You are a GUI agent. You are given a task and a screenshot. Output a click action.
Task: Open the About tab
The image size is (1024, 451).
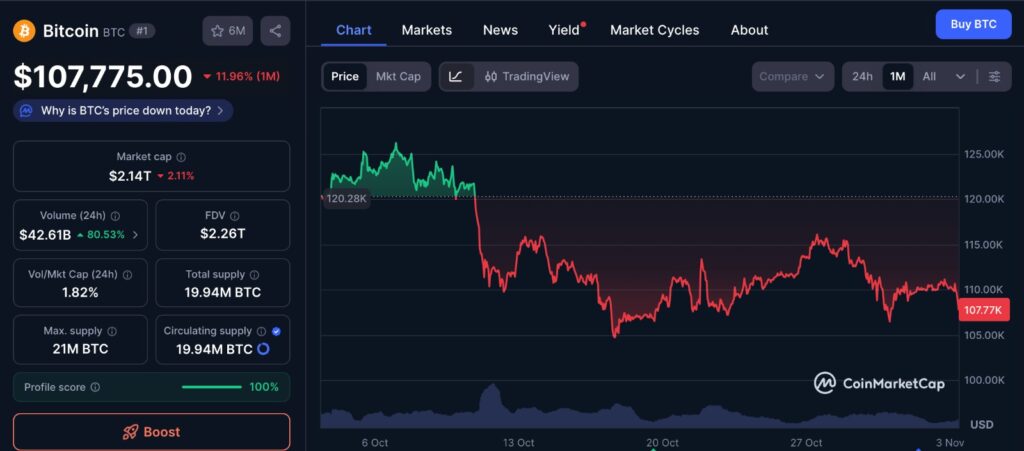coord(749,30)
